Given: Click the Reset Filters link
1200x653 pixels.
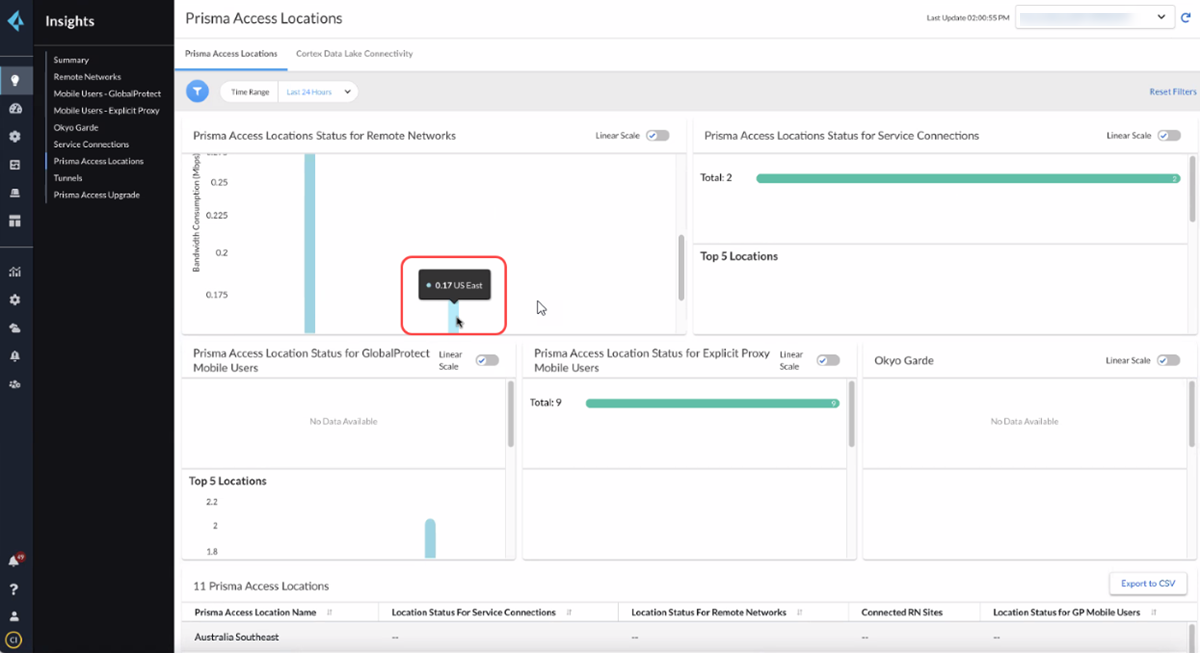Looking at the screenshot, I should click(x=1172, y=92).
